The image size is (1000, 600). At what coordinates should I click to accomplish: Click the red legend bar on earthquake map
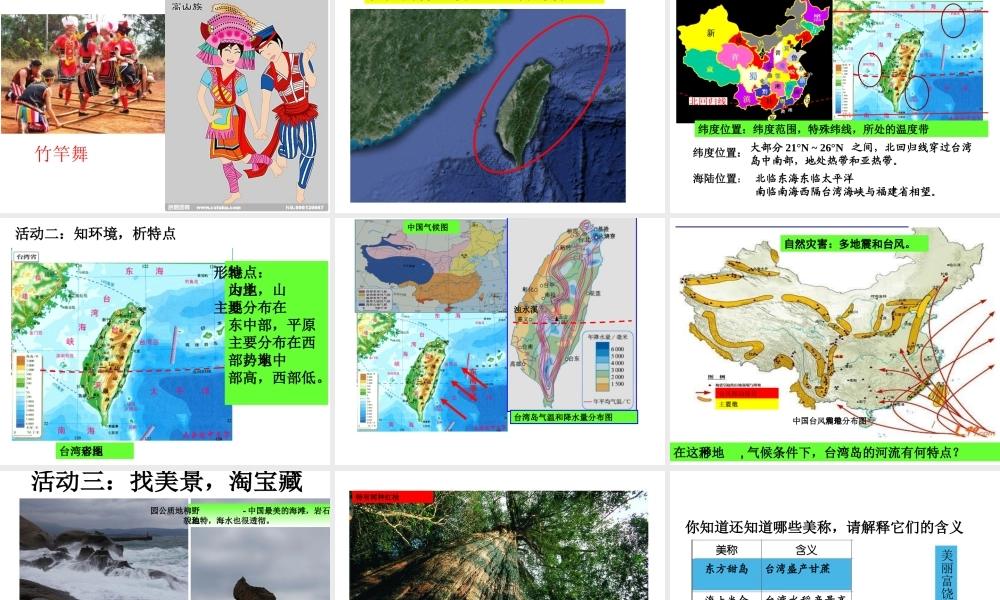coord(747,394)
